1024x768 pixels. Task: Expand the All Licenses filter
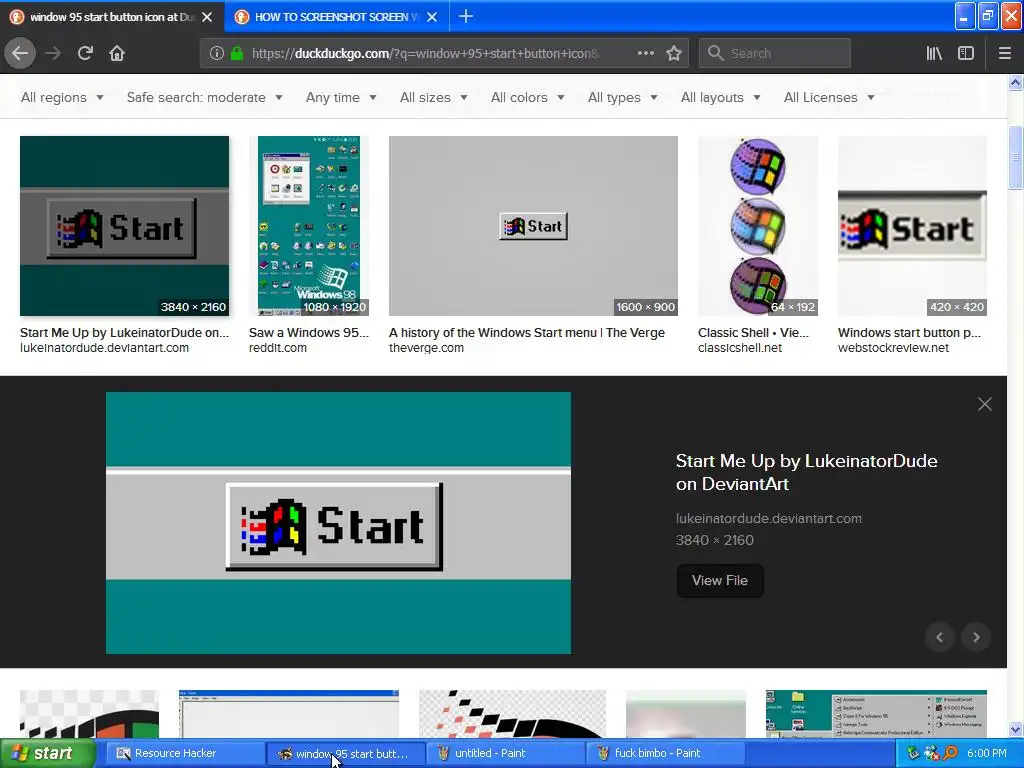(829, 97)
